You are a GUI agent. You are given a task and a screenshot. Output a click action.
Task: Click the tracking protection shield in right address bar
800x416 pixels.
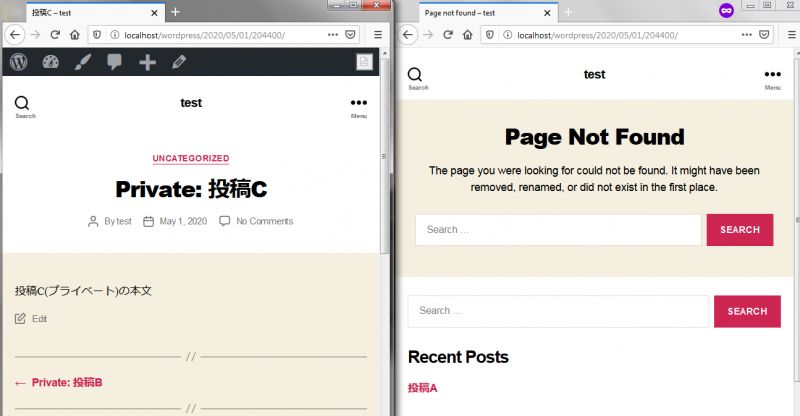point(490,35)
